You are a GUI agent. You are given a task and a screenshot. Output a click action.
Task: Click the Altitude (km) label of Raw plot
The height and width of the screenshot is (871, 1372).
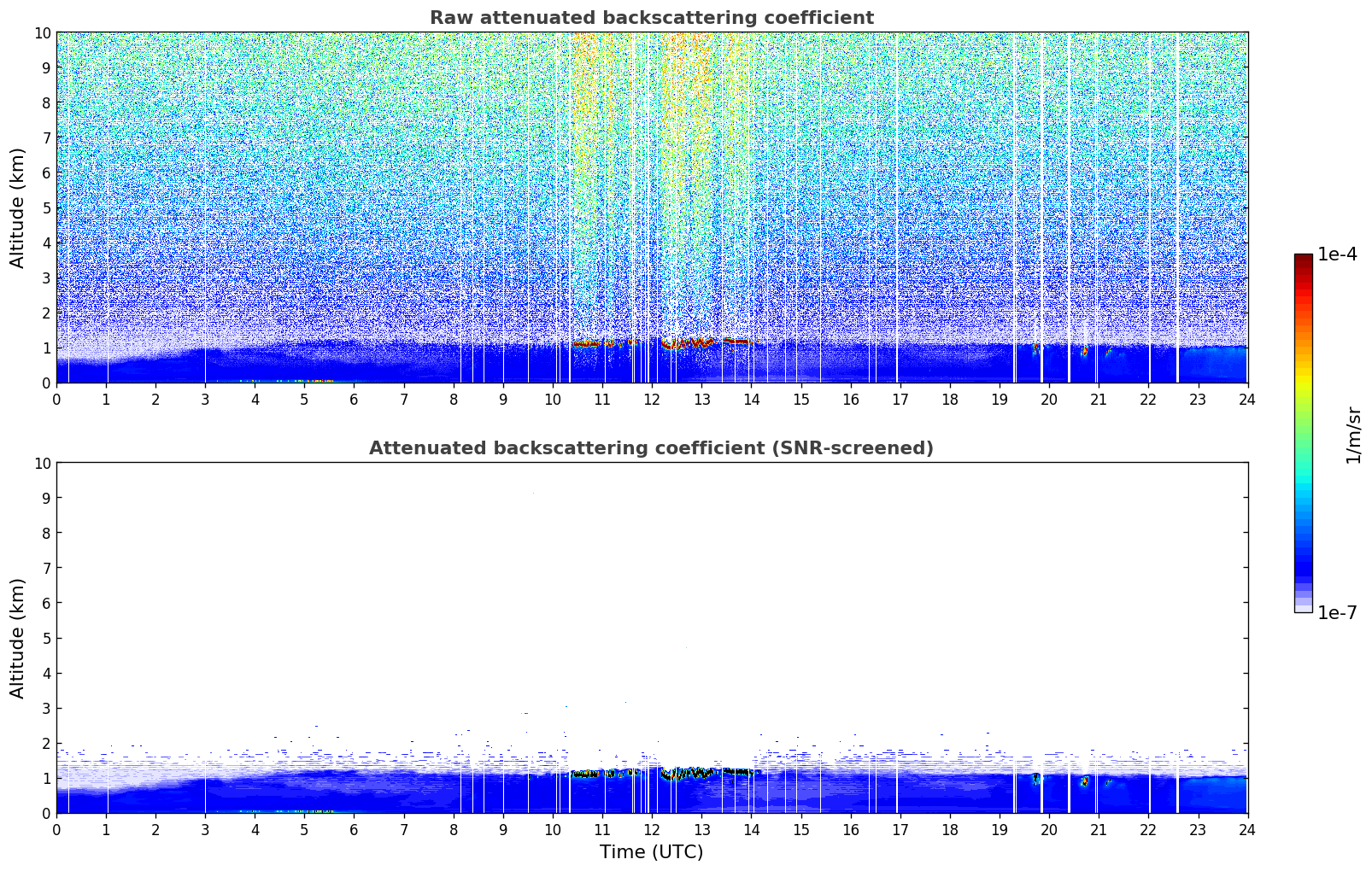pyautogui.click(x=18, y=208)
